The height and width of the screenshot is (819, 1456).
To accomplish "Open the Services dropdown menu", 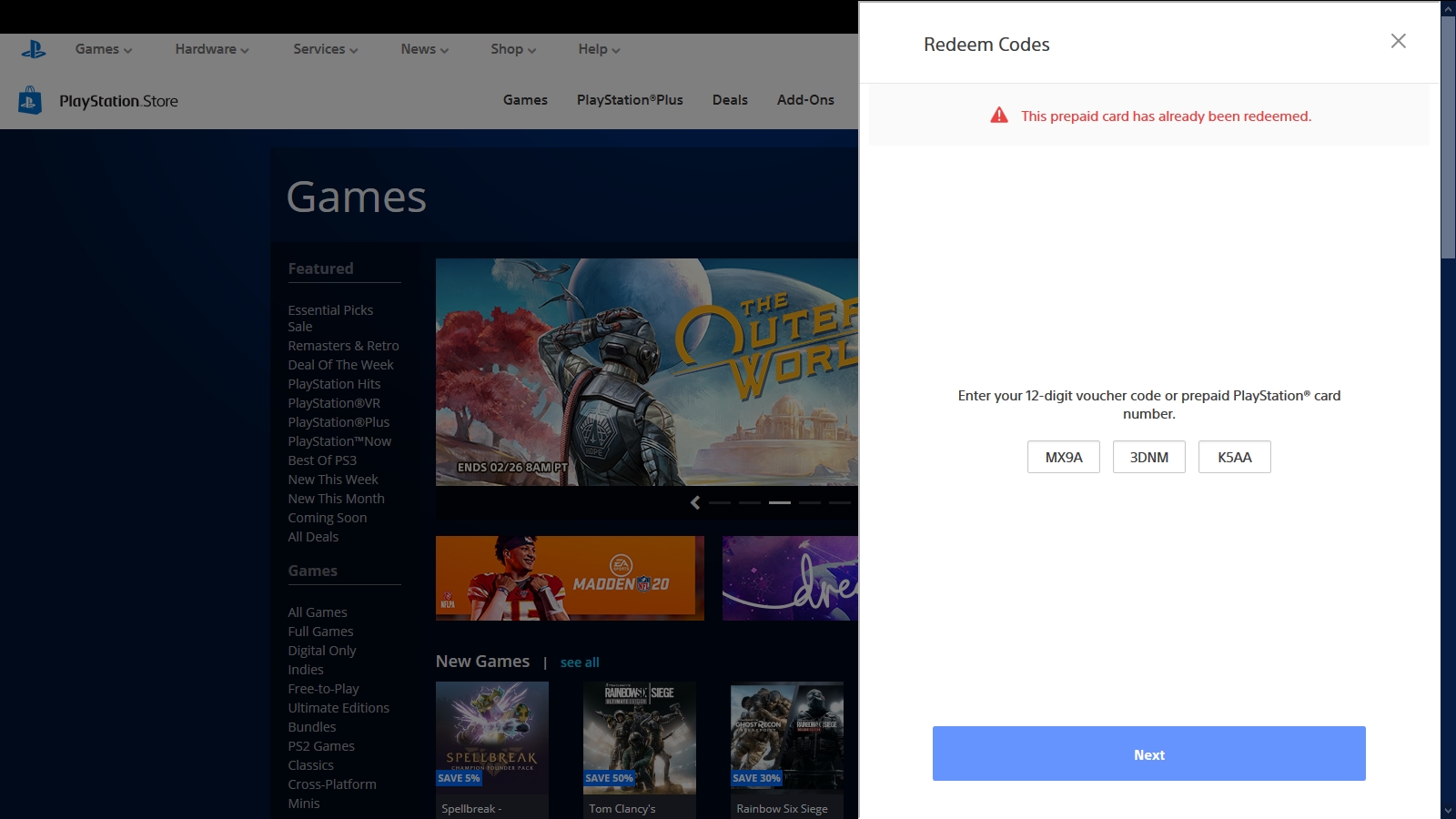I will click(325, 49).
